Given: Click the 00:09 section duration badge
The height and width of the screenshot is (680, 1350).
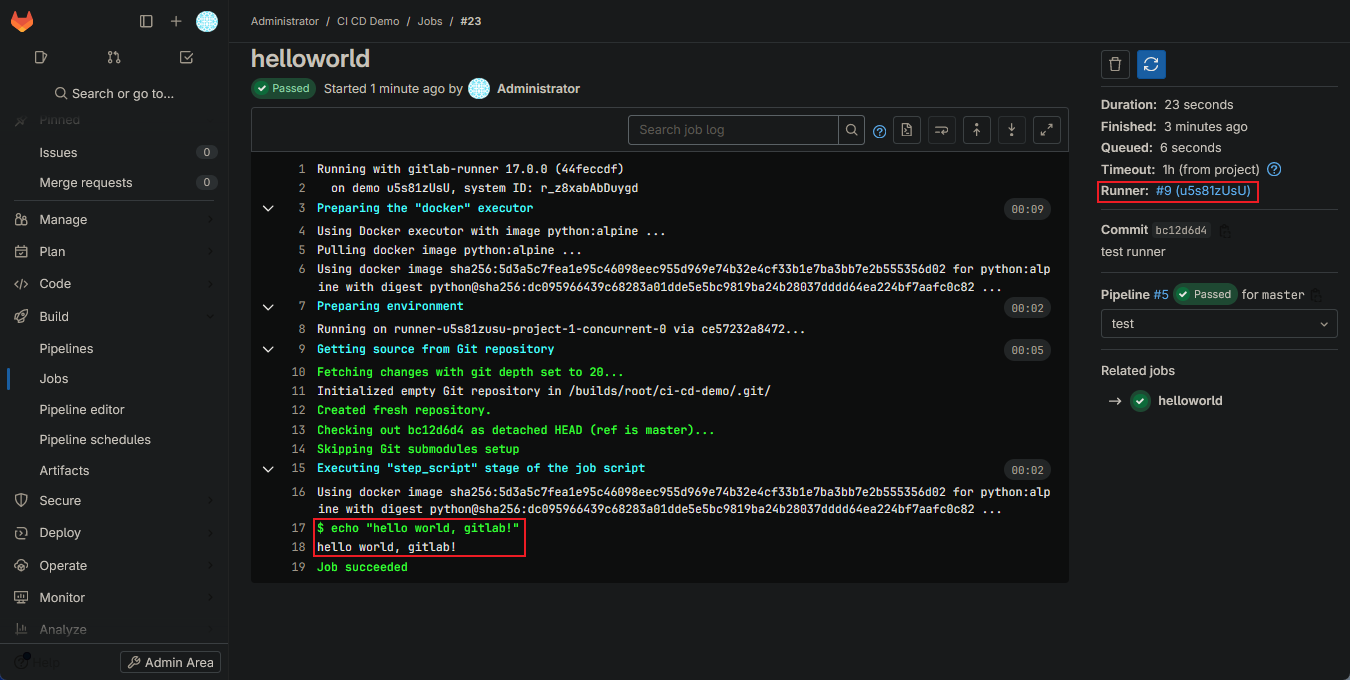Looking at the screenshot, I should pos(1028,210).
